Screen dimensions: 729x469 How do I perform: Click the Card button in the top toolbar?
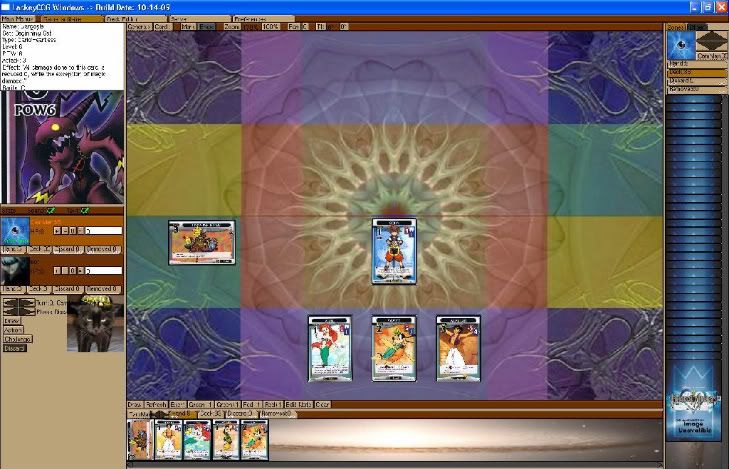163,27
